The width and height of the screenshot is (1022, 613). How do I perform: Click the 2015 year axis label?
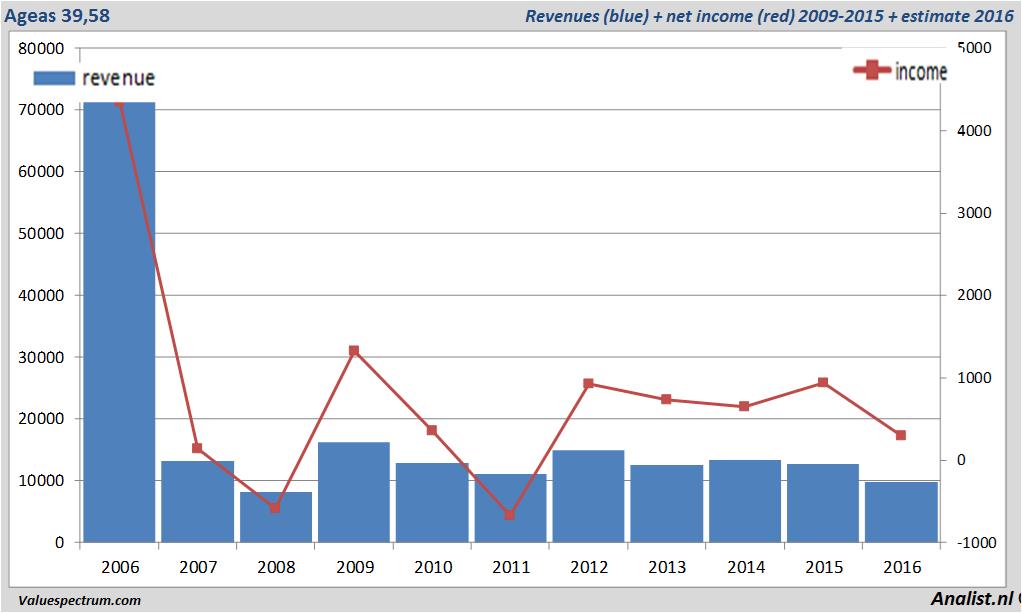[x=825, y=567]
